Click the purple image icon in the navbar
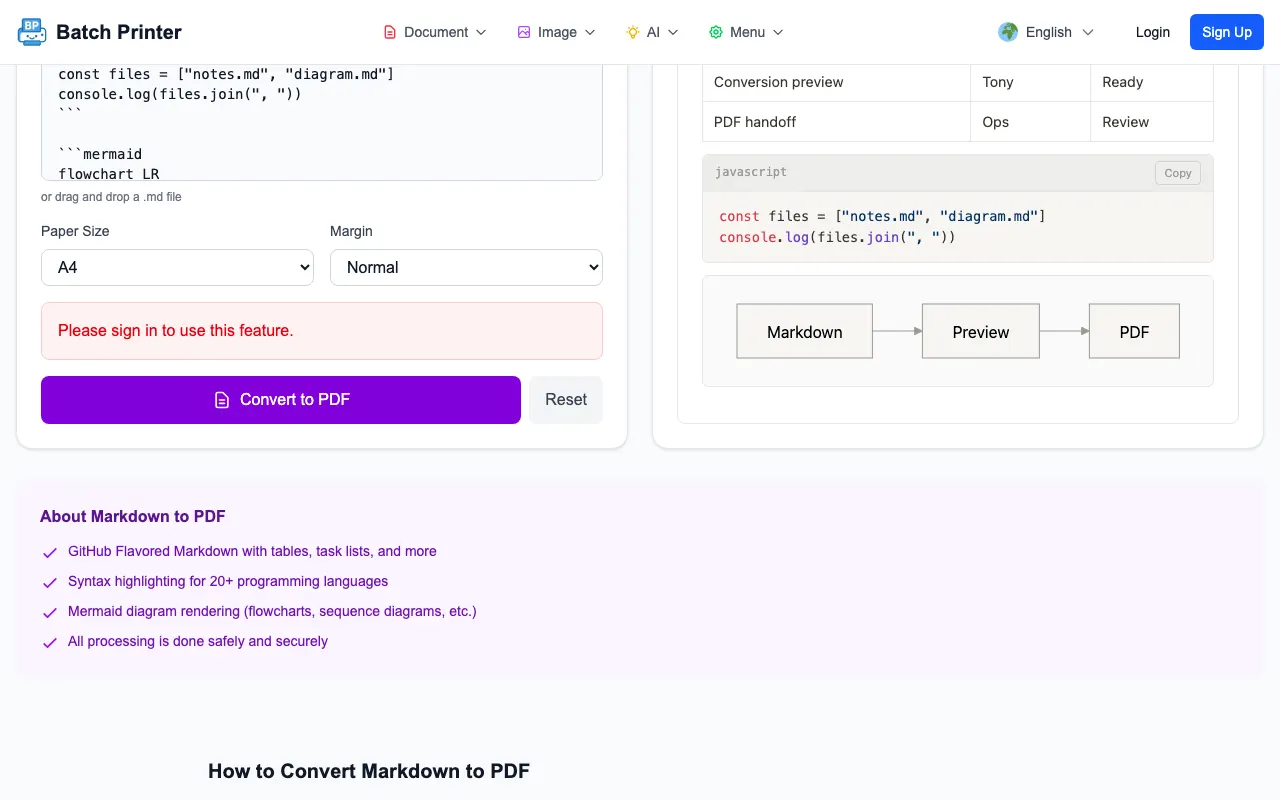1280x800 pixels. [524, 32]
